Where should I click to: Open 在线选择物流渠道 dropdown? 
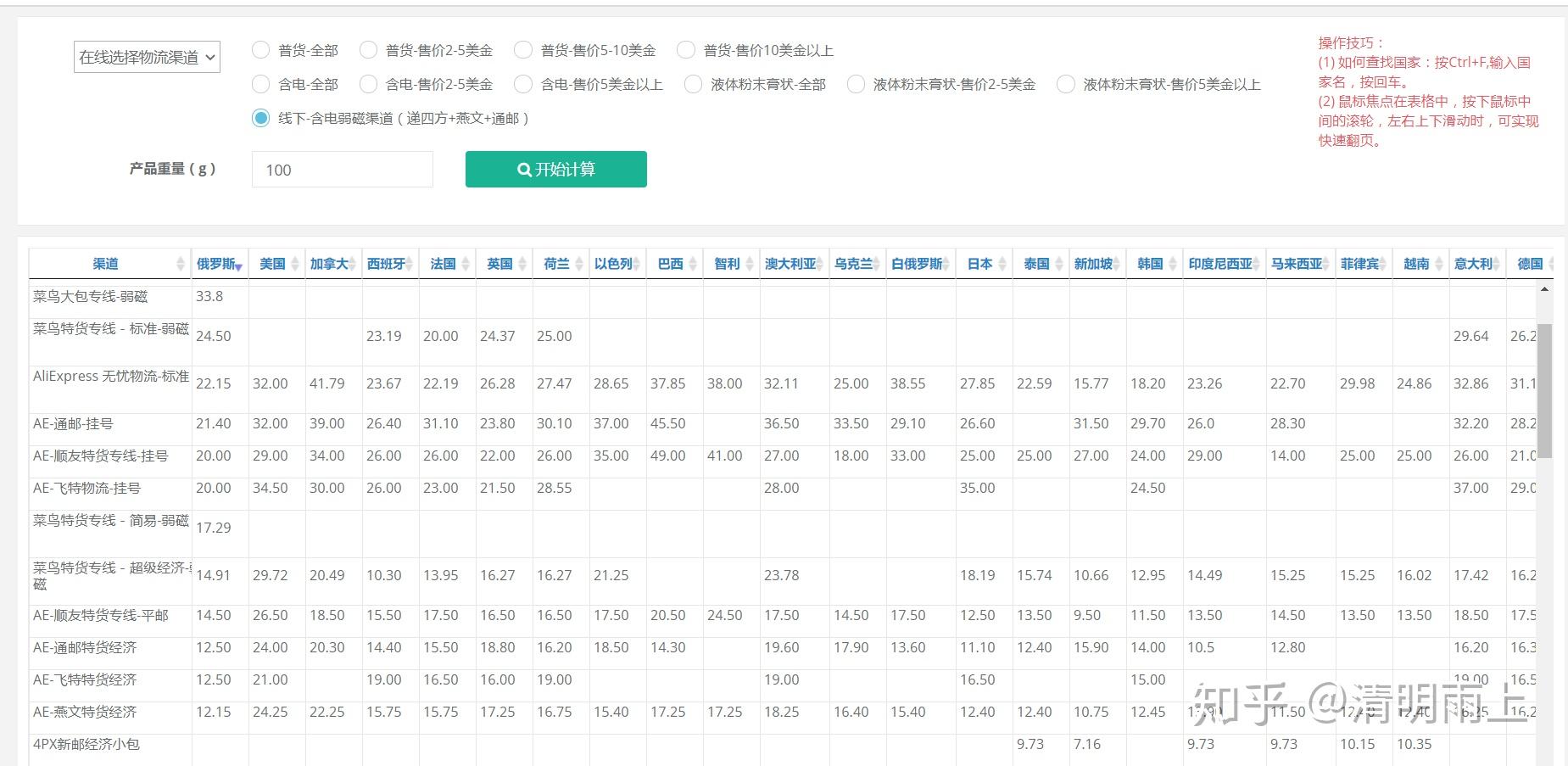[x=147, y=57]
